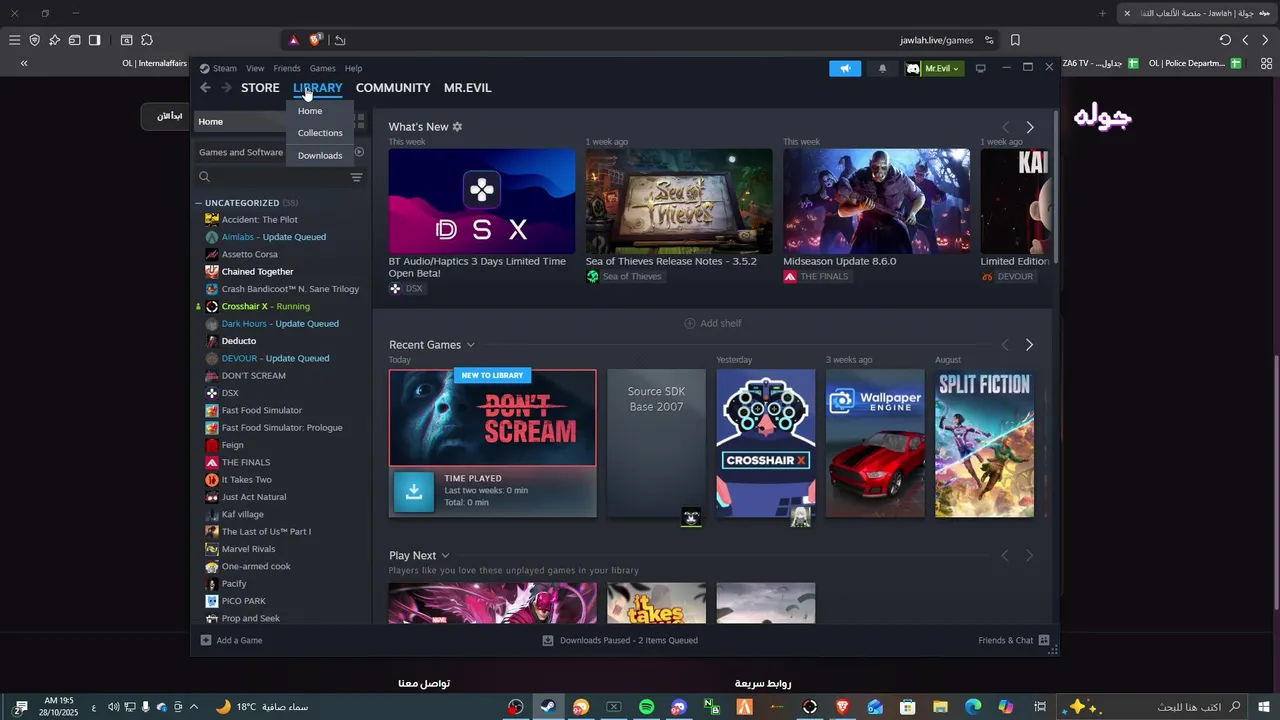
Task: Show next What's New items arrow
Action: (x=1030, y=127)
